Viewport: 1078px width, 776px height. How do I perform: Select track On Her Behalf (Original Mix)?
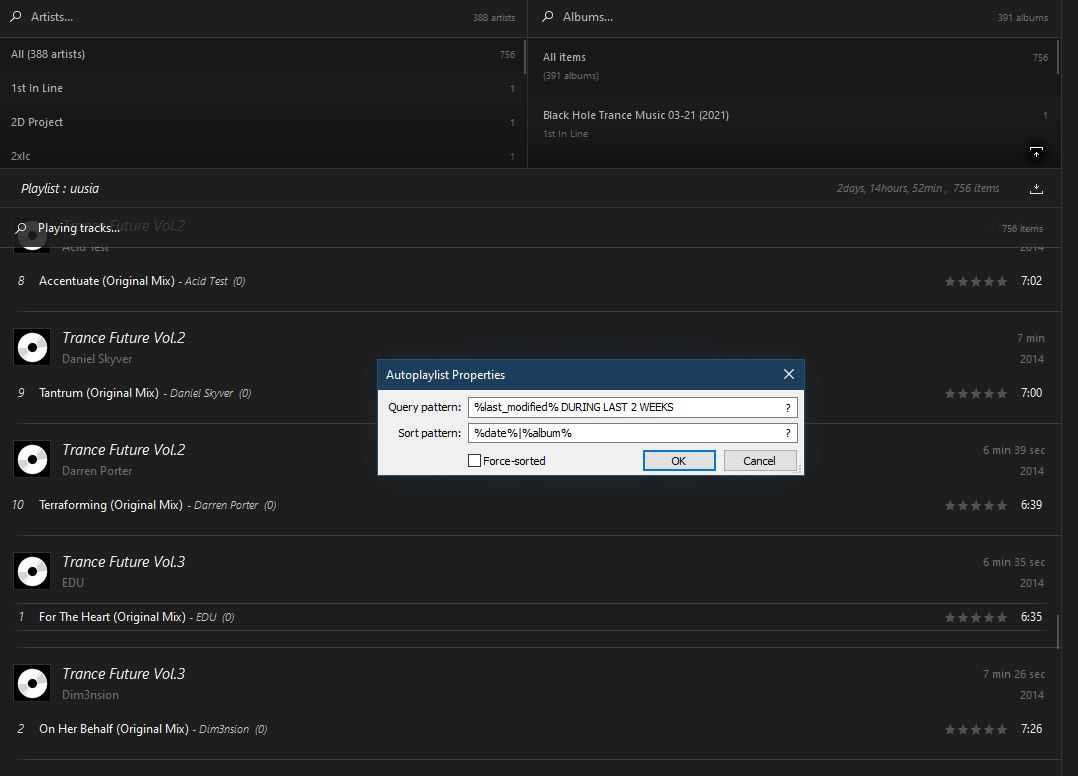point(529,729)
